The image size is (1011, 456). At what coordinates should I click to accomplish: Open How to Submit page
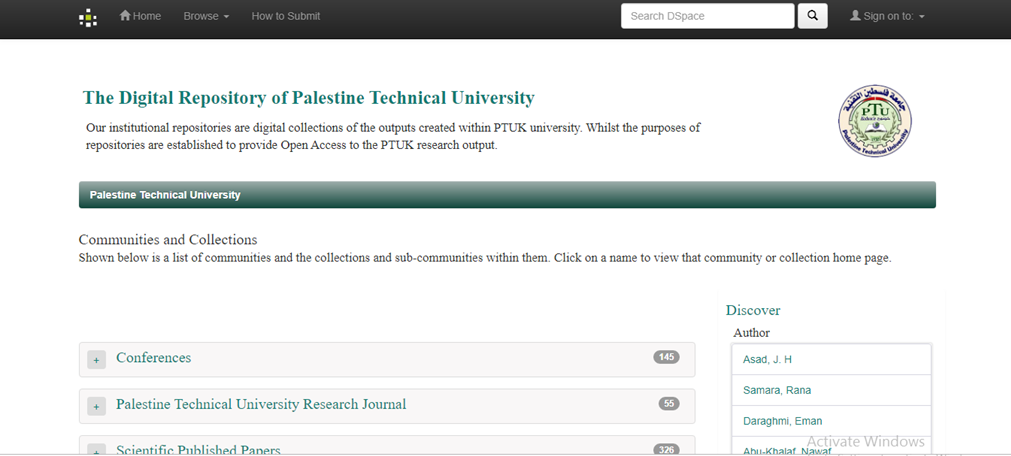click(x=286, y=16)
